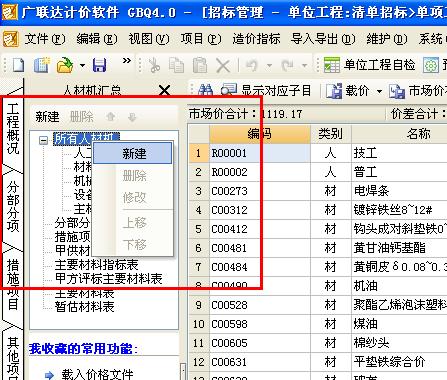The height and width of the screenshot is (380, 447).
Task: Close the 人材机汇总 panel
Action: tap(164, 90)
